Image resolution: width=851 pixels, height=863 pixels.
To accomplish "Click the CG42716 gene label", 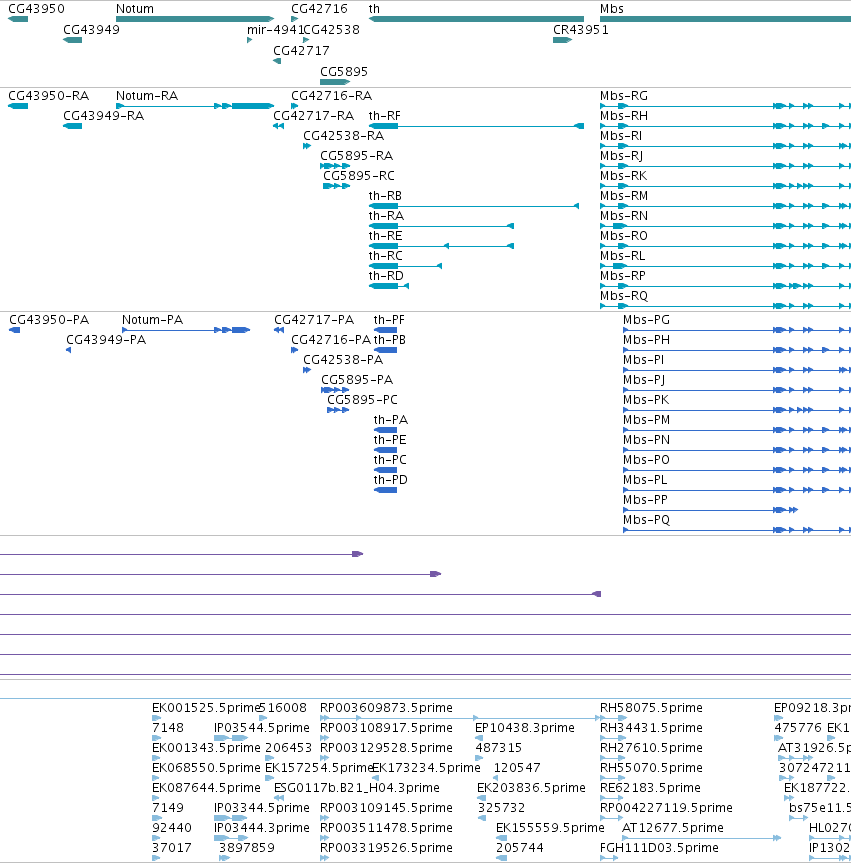I will (x=319, y=9).
